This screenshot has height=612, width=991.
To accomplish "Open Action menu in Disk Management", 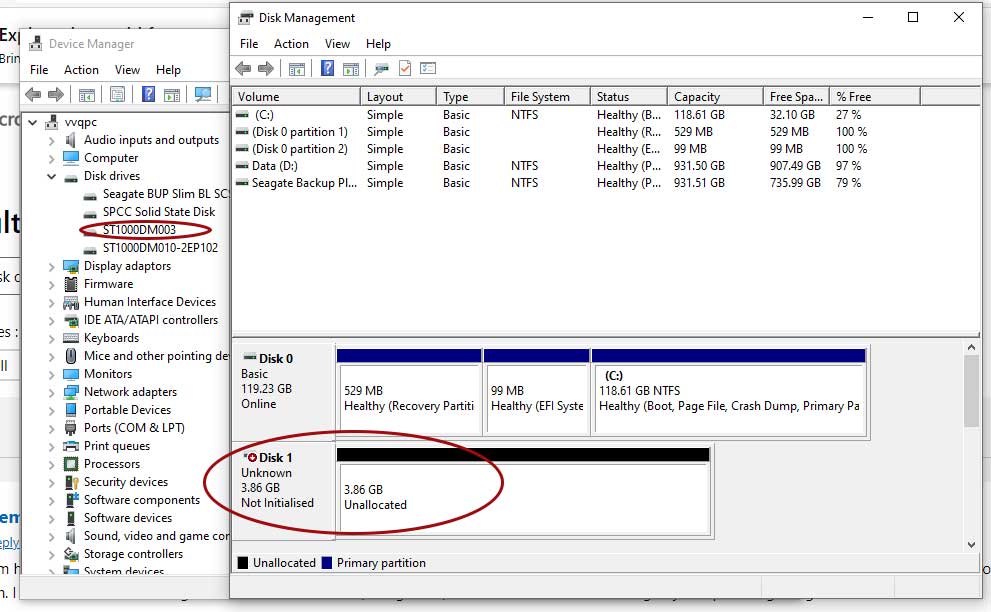I will (291, 44).
